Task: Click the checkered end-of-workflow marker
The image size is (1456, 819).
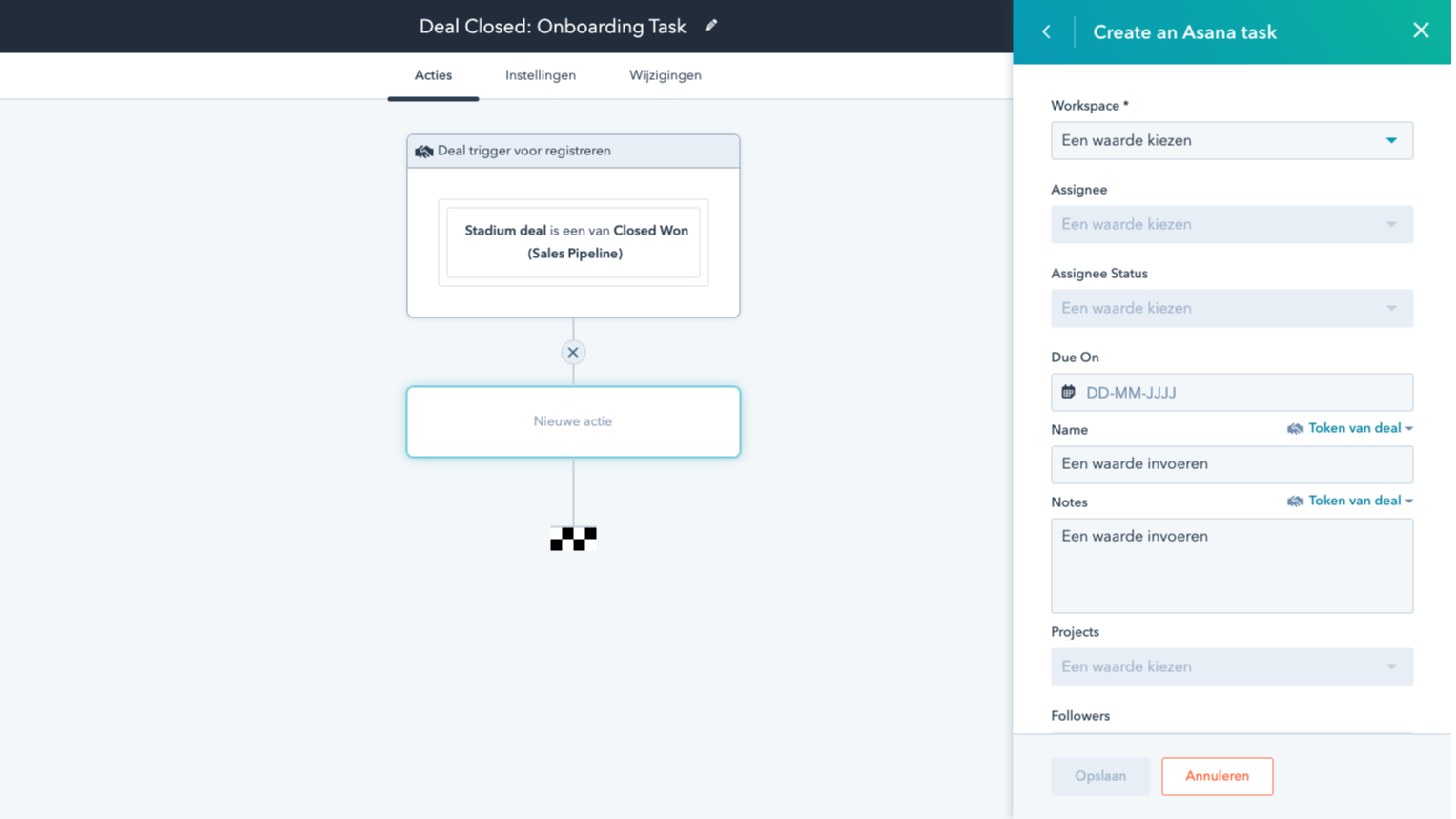Action: tap(572, 538)
